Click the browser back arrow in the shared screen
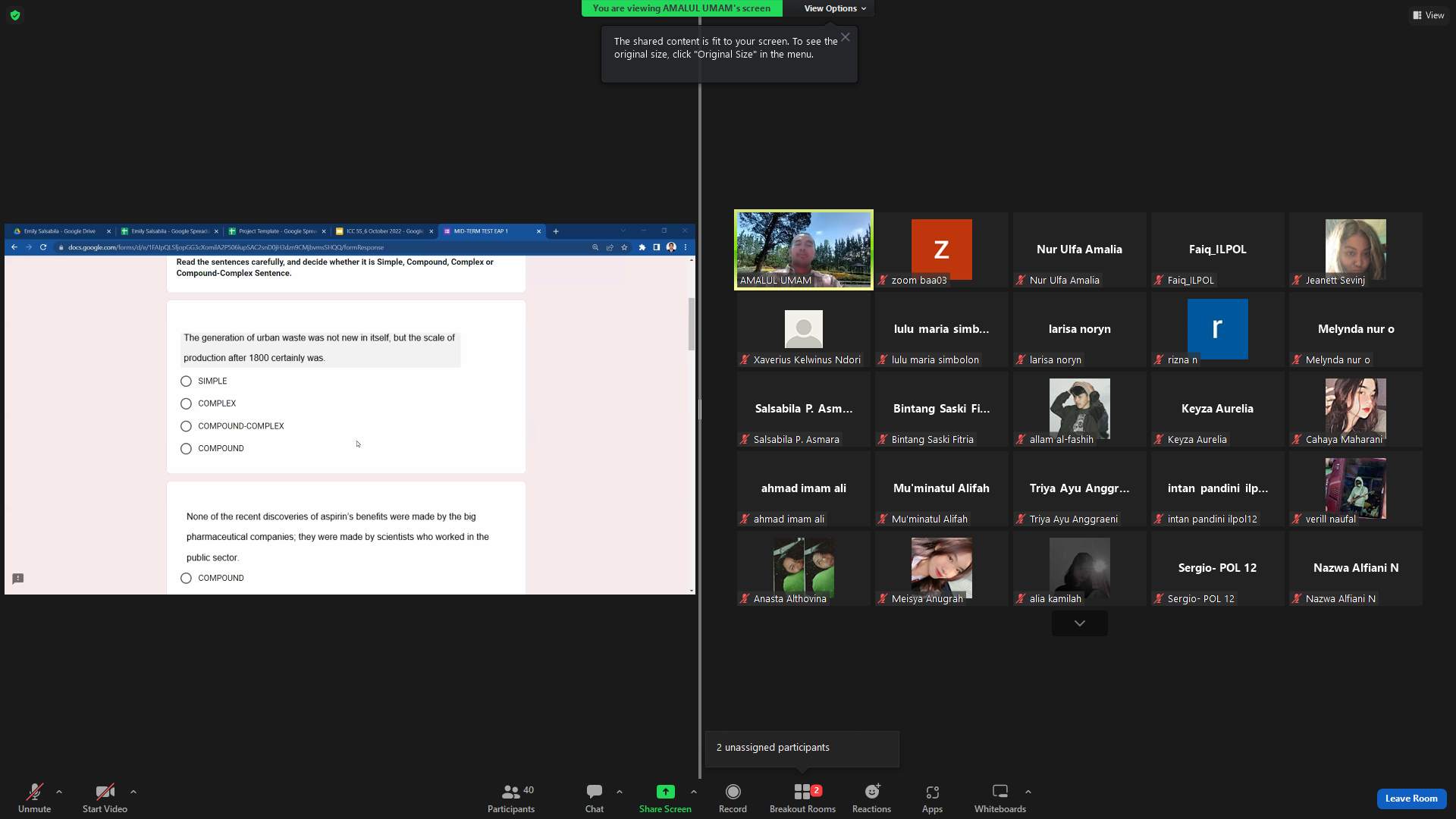The image size is (1456, 819). [14, 247]
